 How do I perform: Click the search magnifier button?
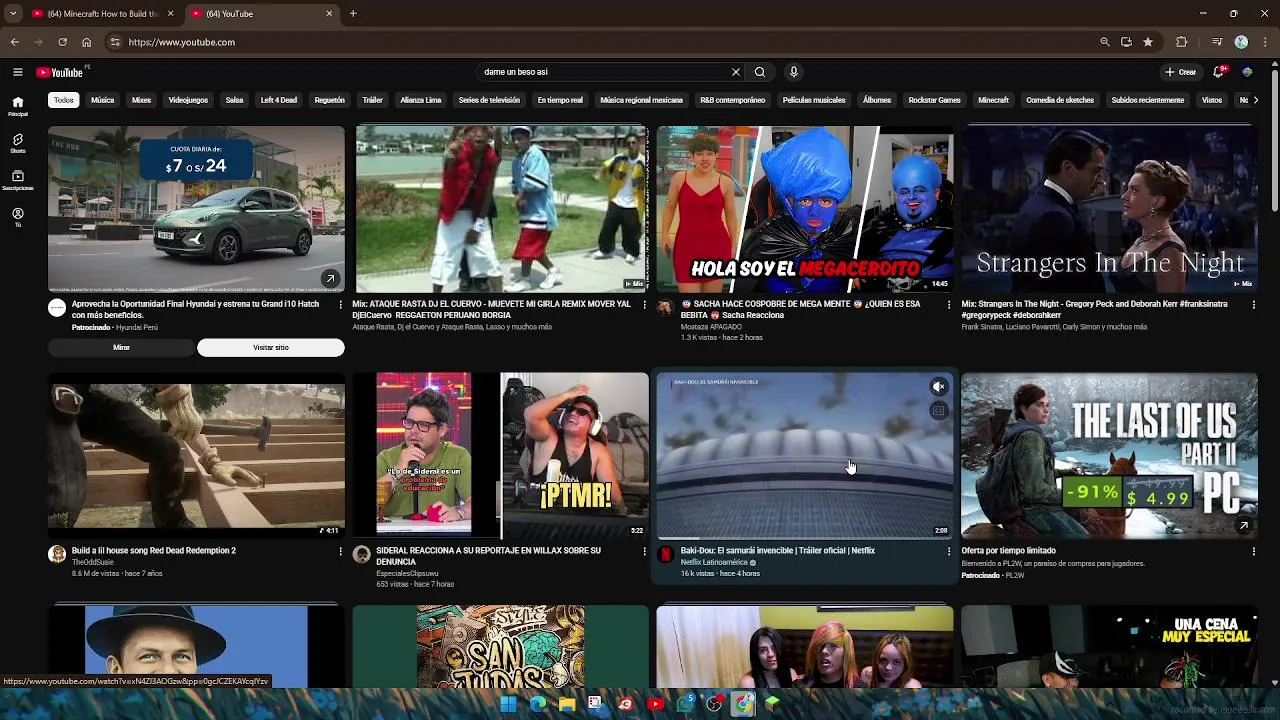[x=760, y=72]
